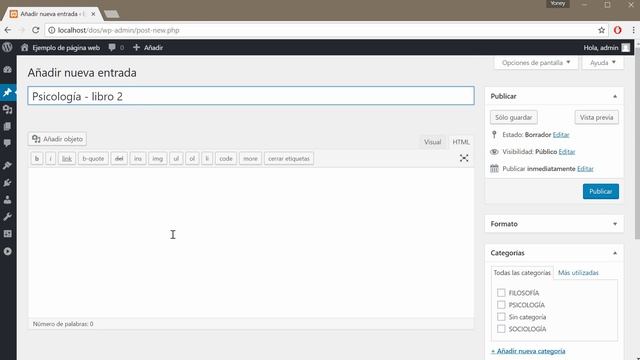Check the SOCIOLOGÍA category
Image resolution: width=640 pixels, height=360 pixels.
[501, 329]
